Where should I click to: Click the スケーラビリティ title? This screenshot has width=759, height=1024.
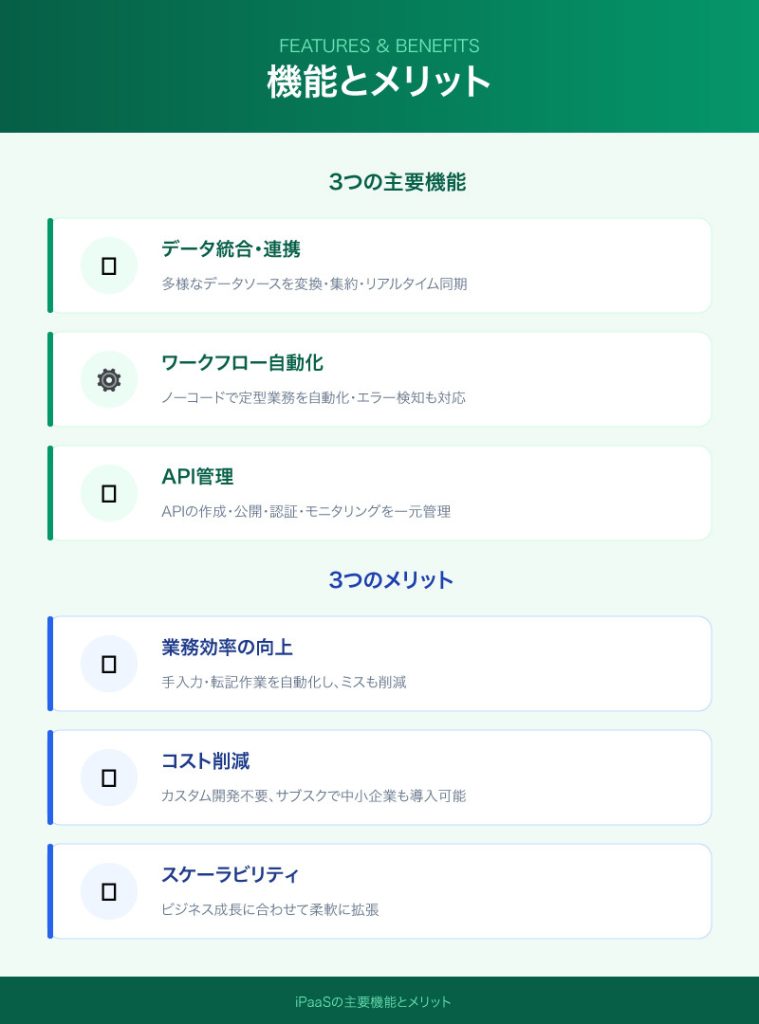point(230,875)
